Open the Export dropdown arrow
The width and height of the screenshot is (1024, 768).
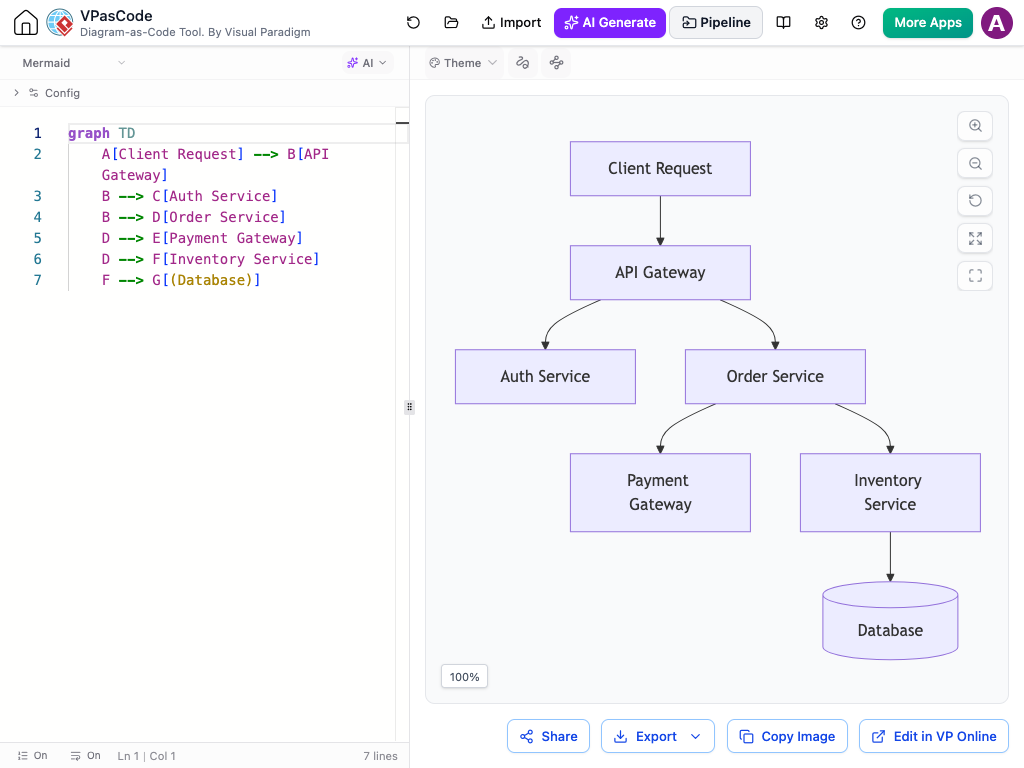(696, 736)
